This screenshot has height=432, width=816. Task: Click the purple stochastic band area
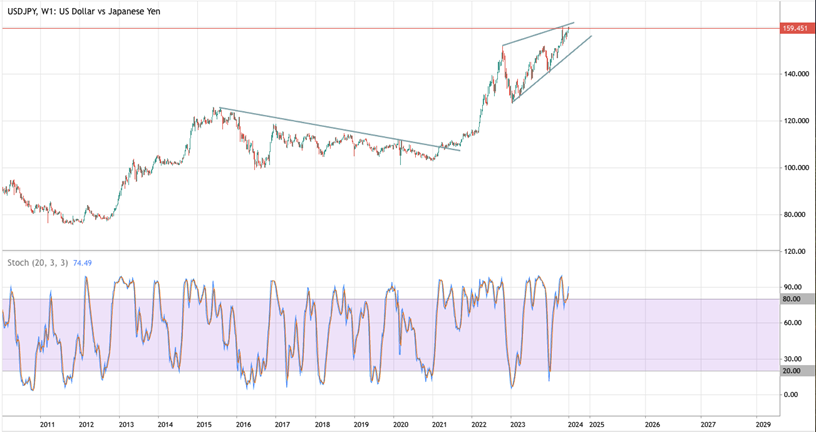click(x=390, y=335)
